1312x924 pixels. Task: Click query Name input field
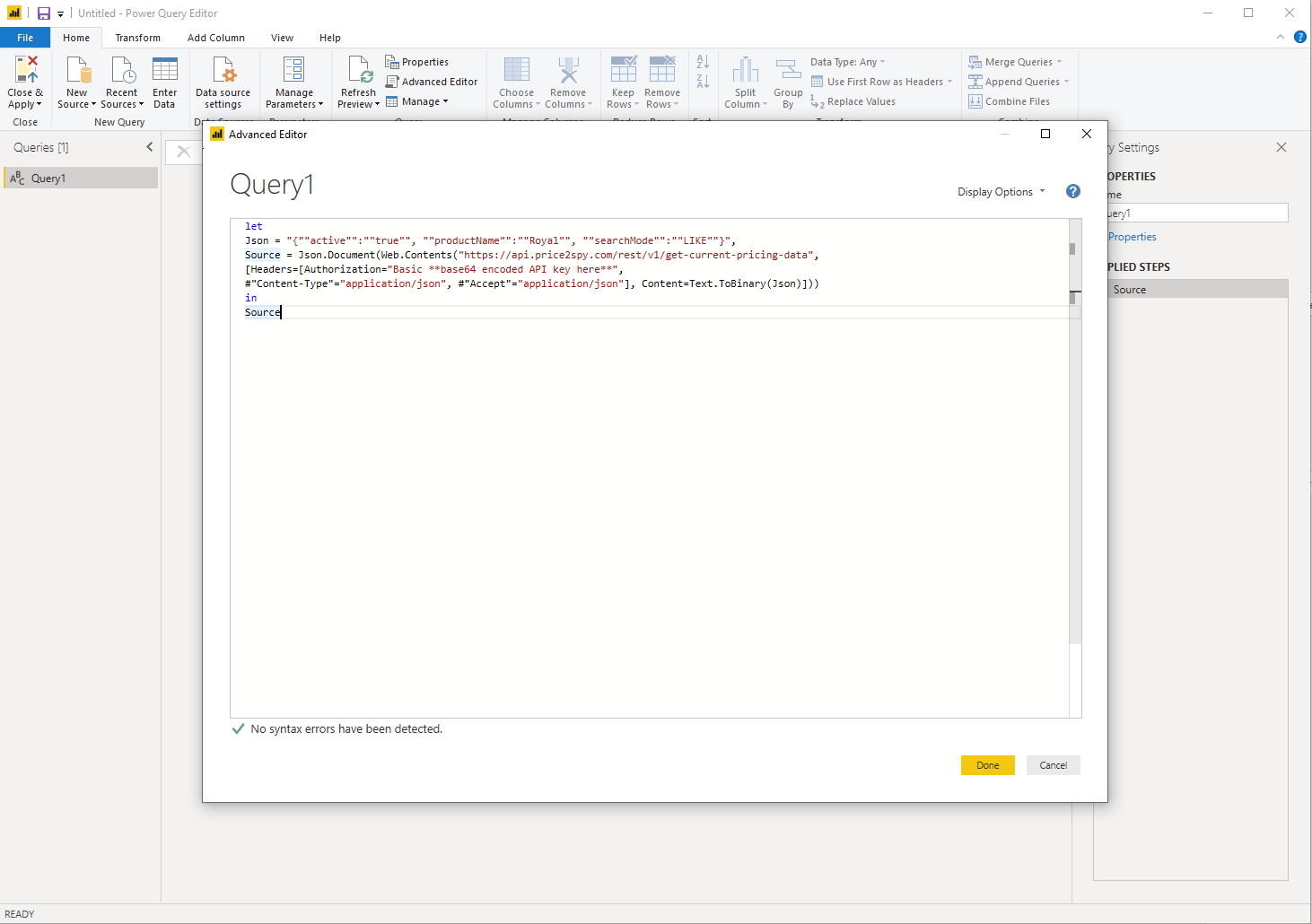click(1198, 213)
